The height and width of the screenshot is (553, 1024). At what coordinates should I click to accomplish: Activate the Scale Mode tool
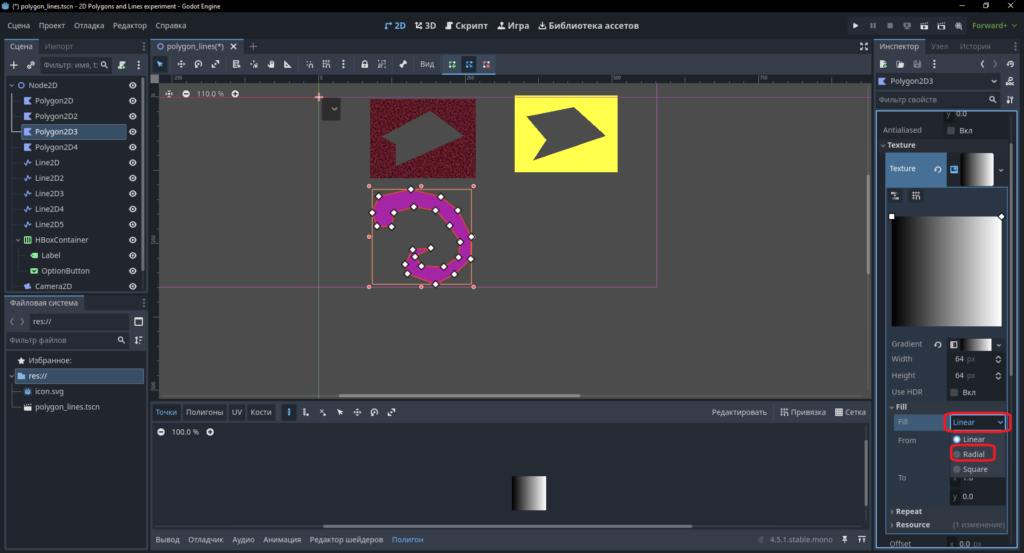[215, 64]
